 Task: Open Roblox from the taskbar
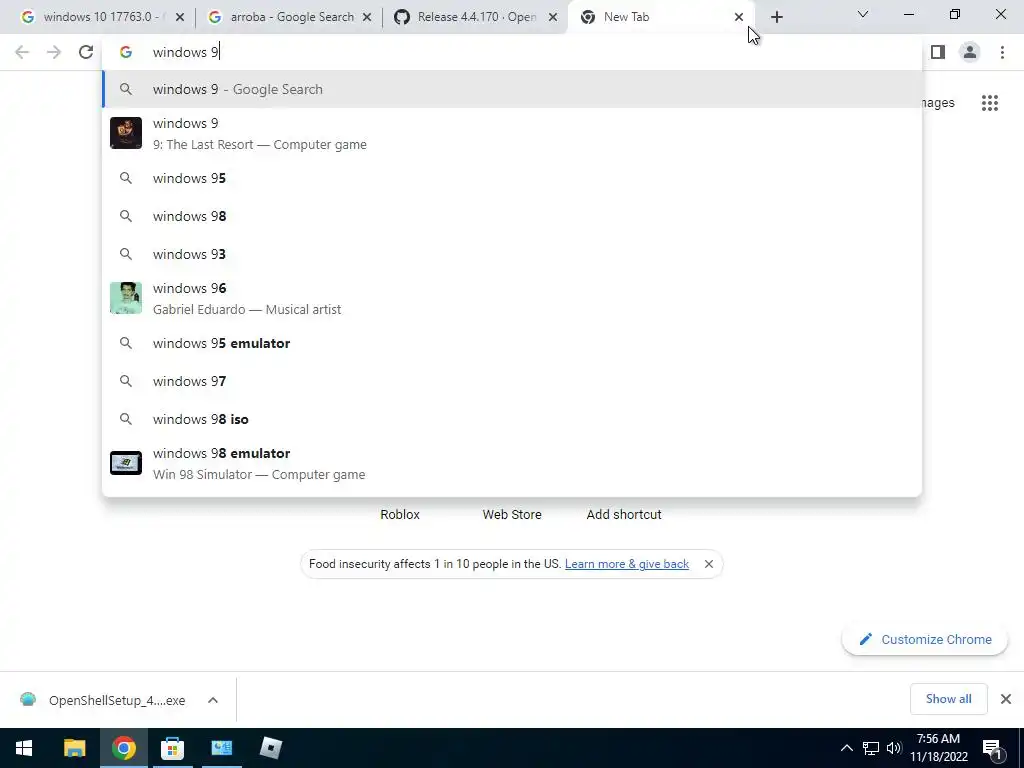click(x=270, y=748)
